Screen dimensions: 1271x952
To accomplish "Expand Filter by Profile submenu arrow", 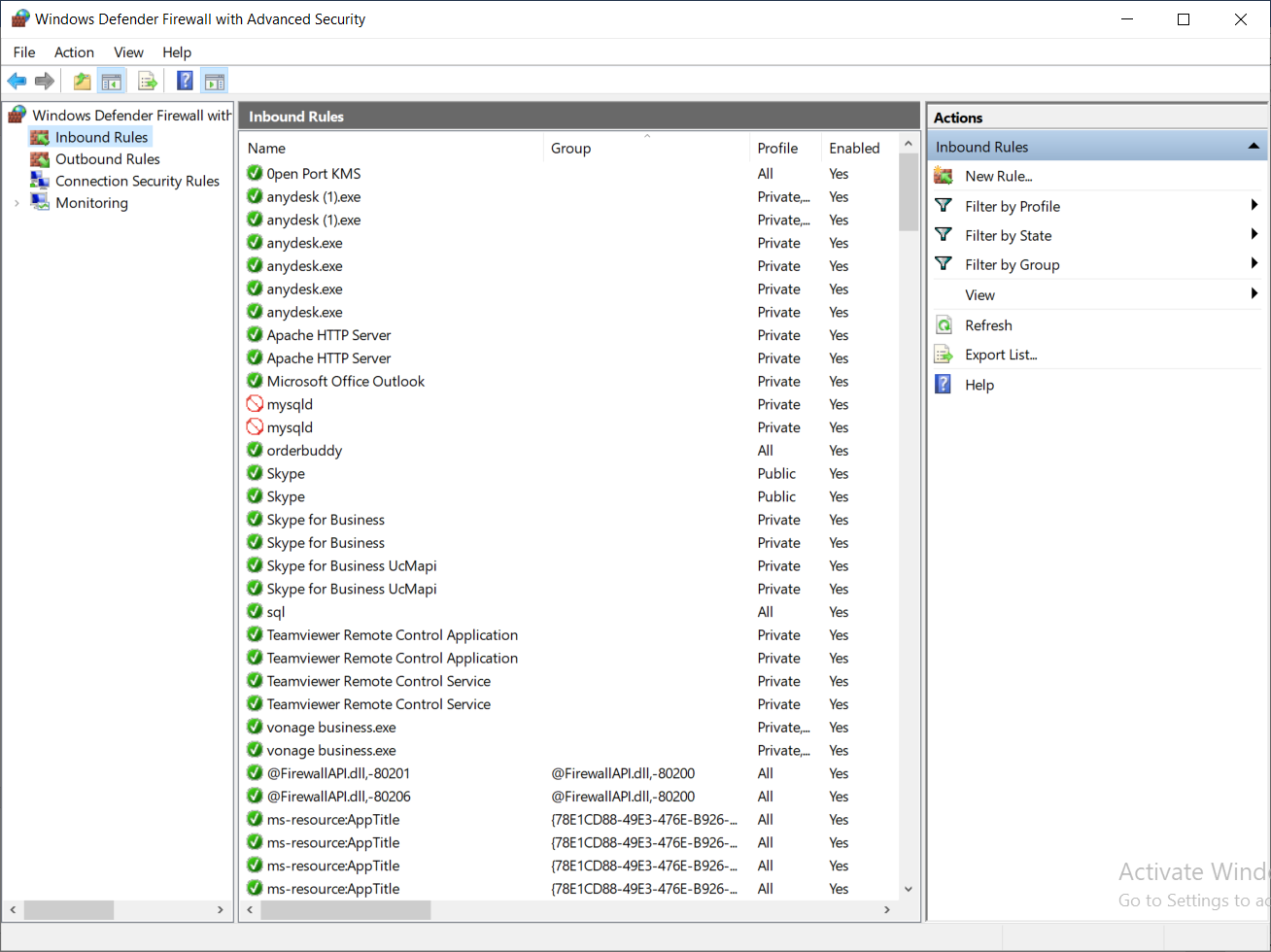I will (x=1254, y=205).
